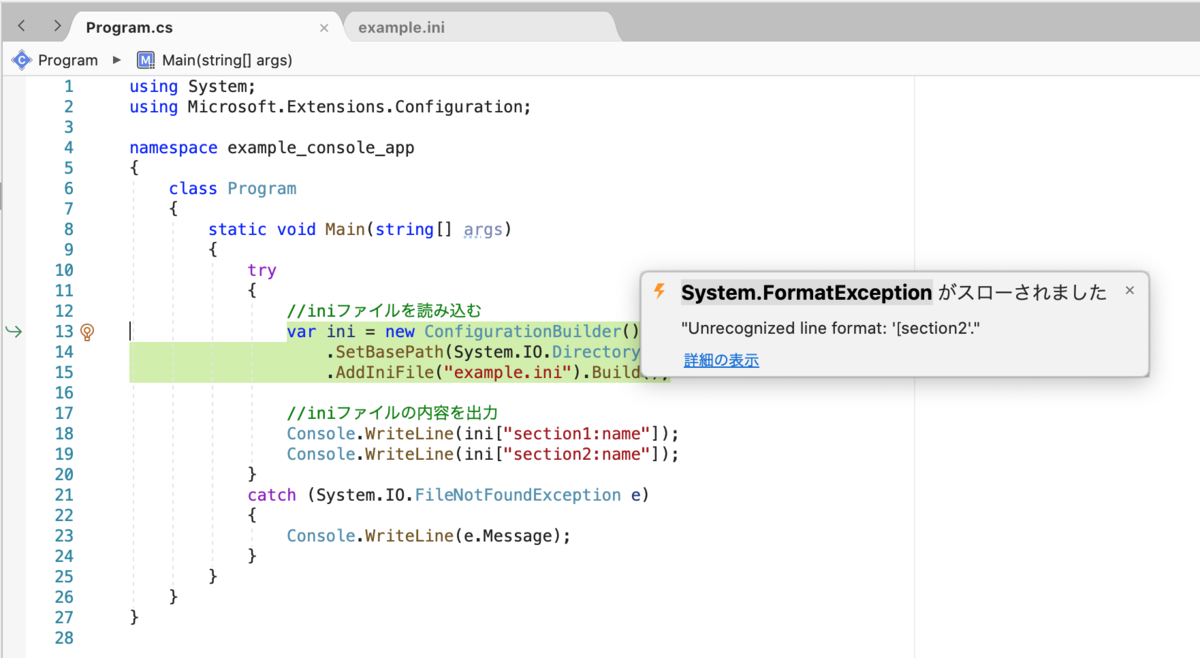The image size is (1200, 658).
Task: Click the System.FormatException title text
Action: click(806, 293)
